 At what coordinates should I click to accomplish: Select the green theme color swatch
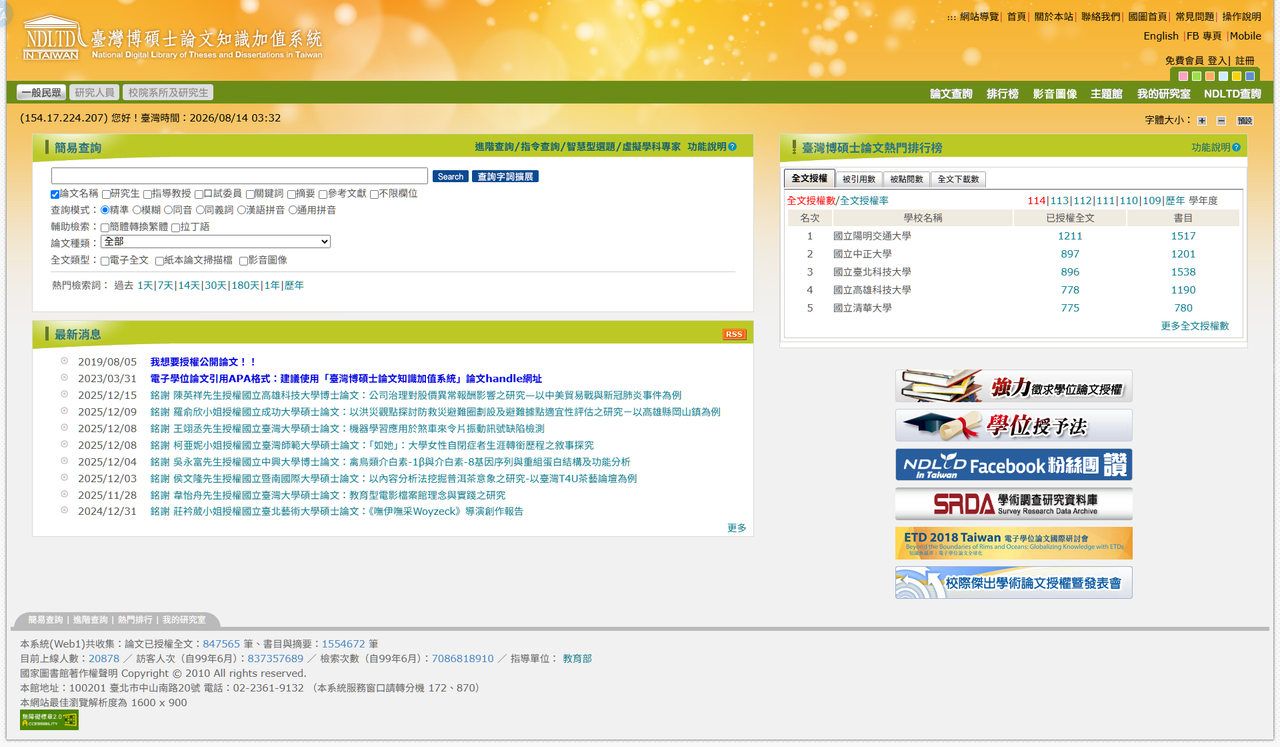pyautogui.click(x=1197, y=76)
